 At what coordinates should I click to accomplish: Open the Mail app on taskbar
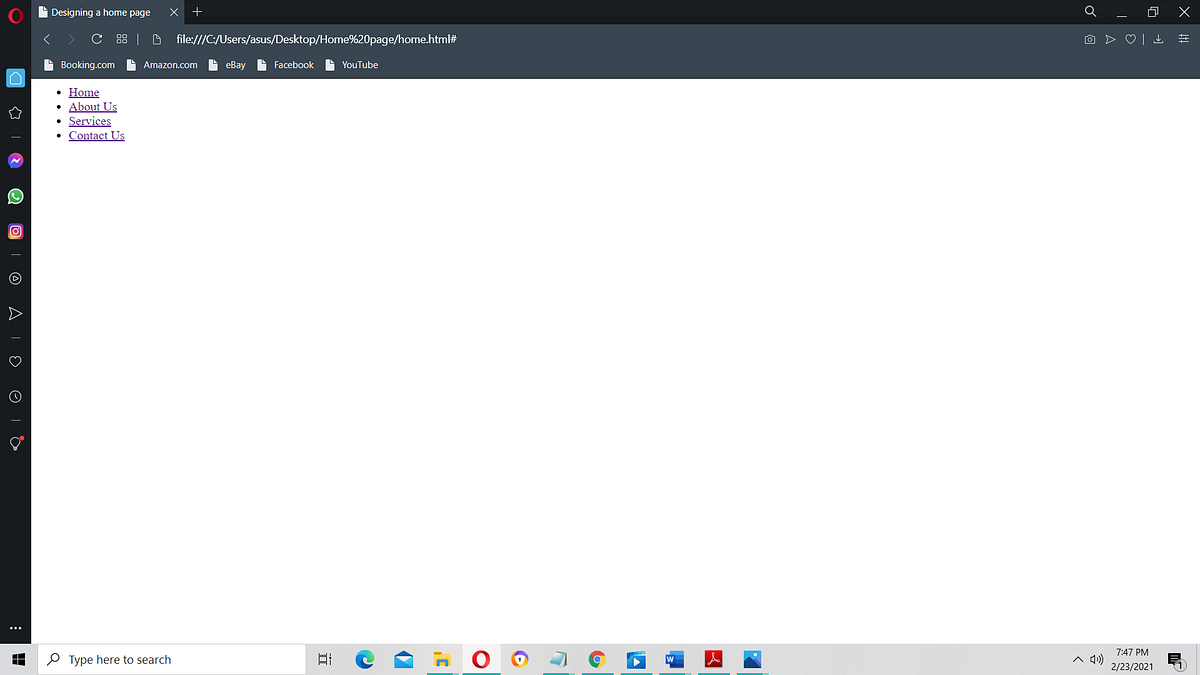click(x=404, y=659)
